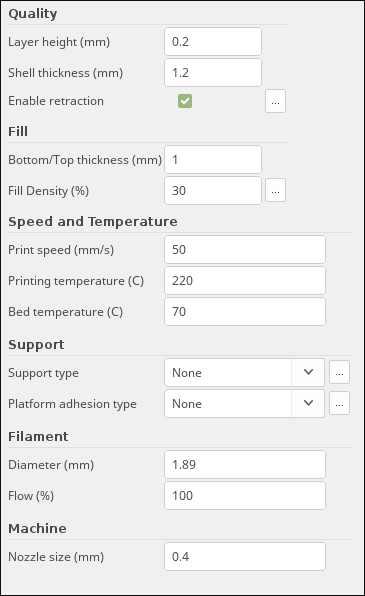Focus the filament Diameter field
This screenshot has height=596, width=365.
tap(245, 464)
